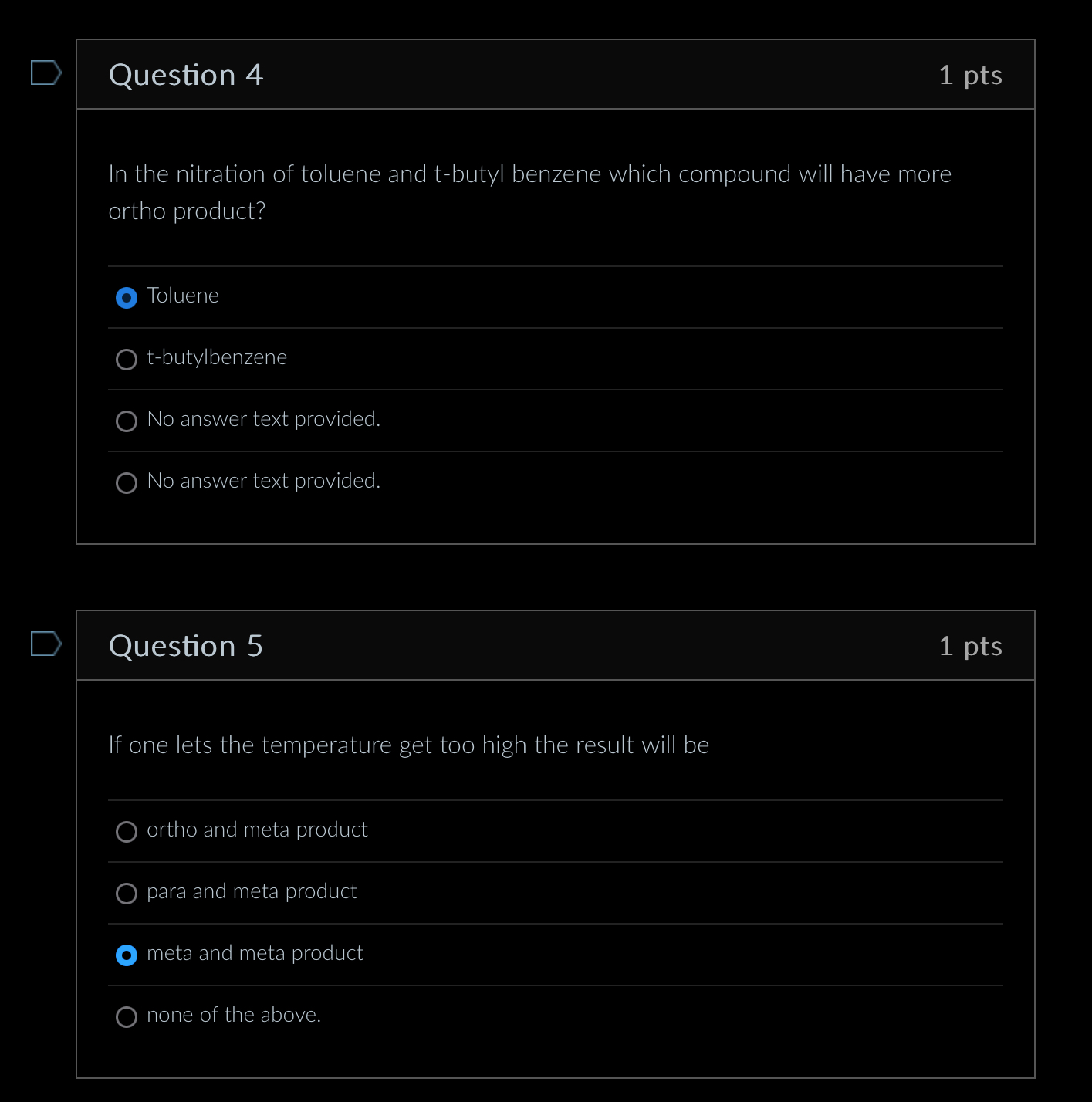The height and width of the screenshot is (1102, 1092).
Task: Flag Question 4 for review
Action: tap(46, 73)
